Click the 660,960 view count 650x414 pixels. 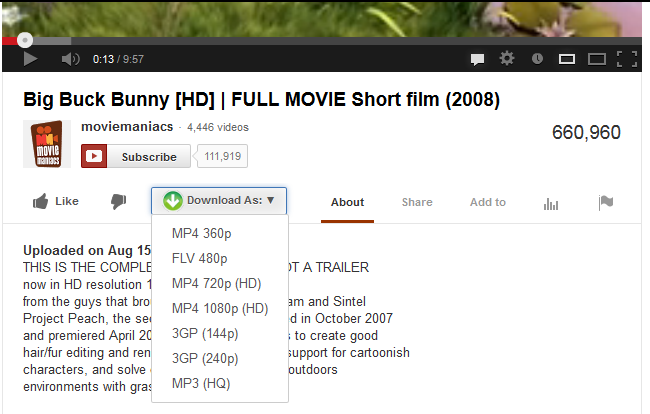[586, 133]
